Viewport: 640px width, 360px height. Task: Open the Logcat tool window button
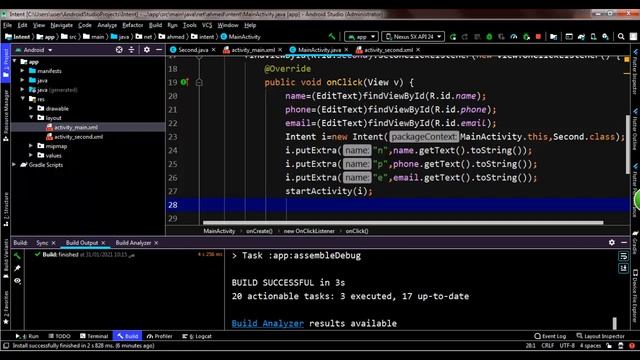[197, 336]
